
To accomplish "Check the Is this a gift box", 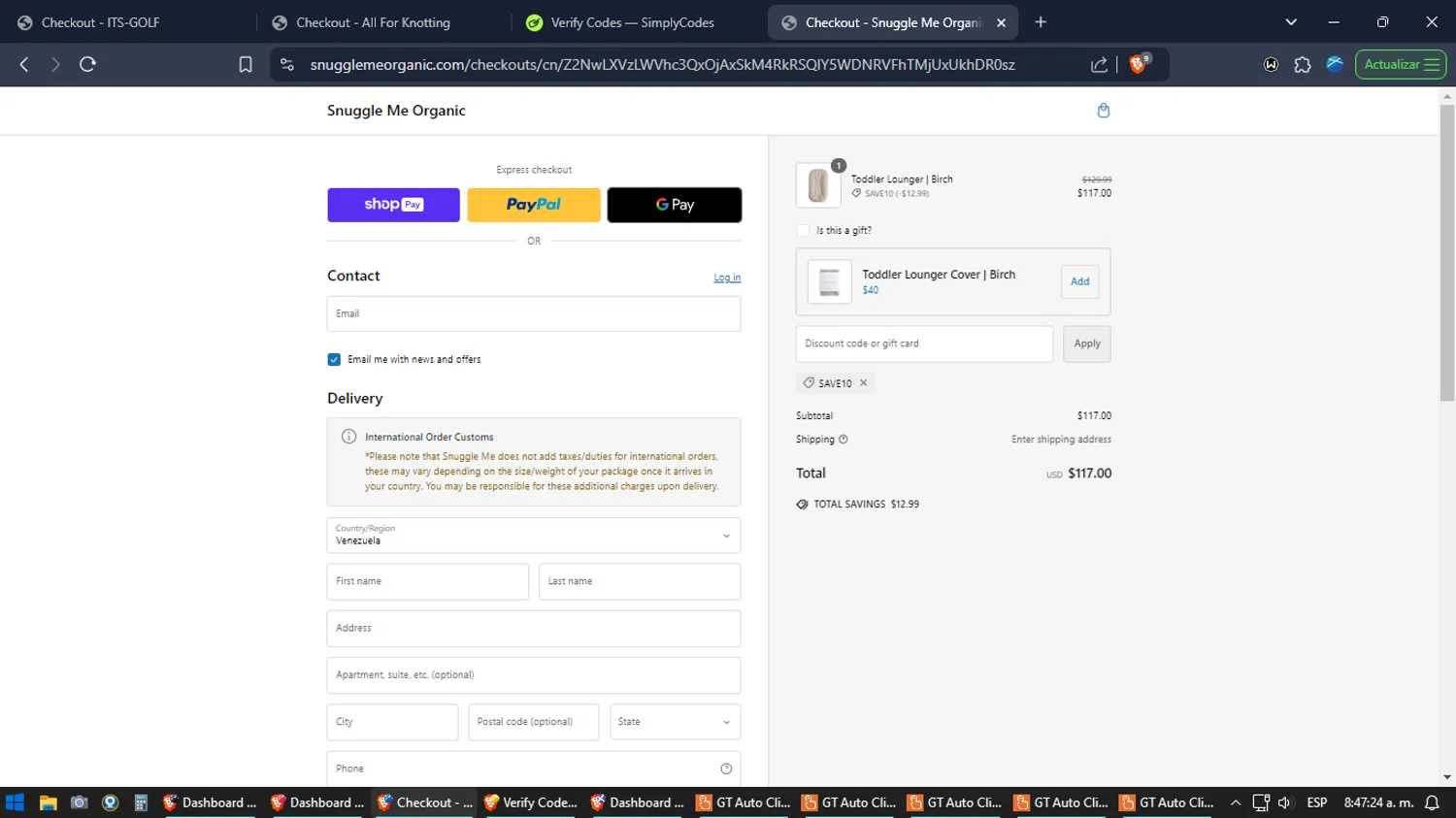I will click(803, 231).
